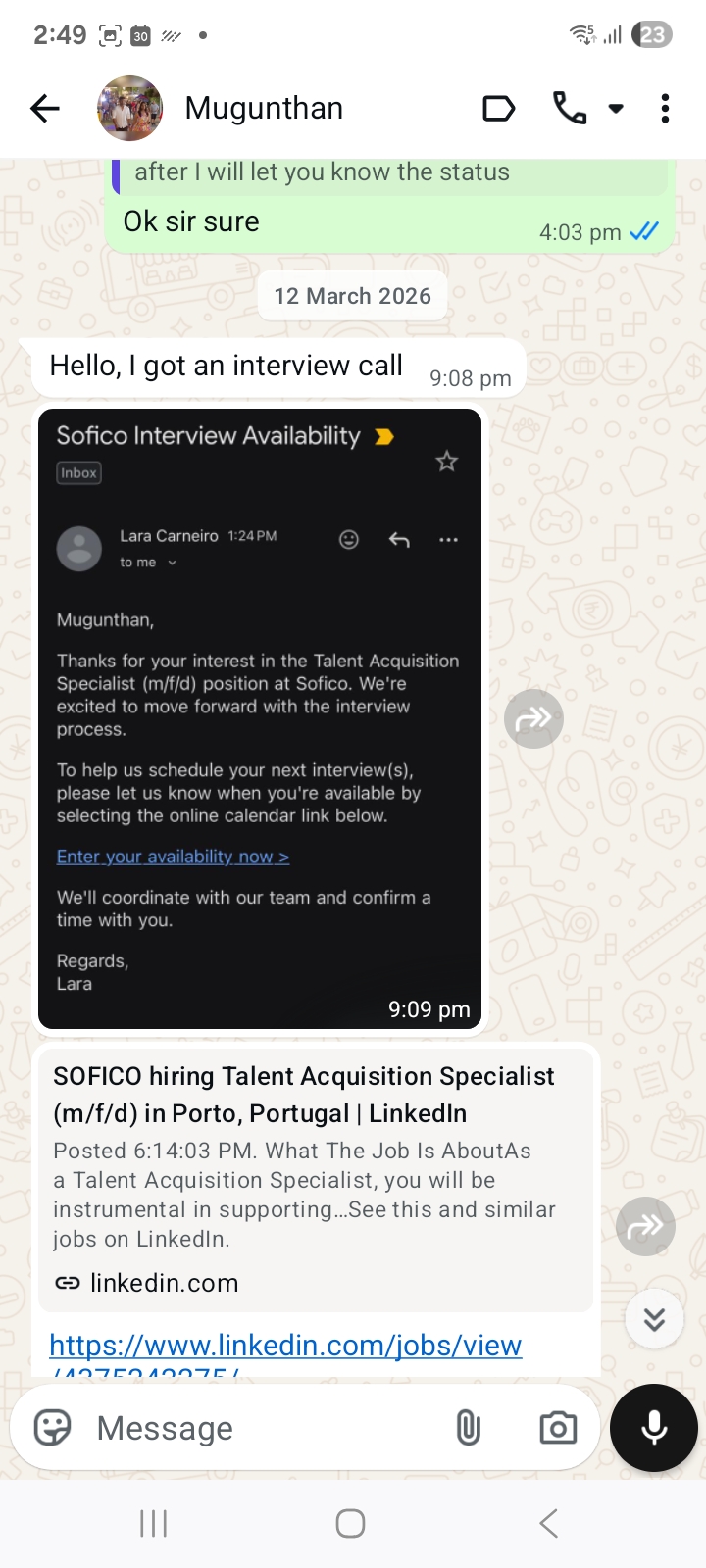Screen dimensions: 706x1568
Task: Tap the label tag icon
Action: point(498,109)
